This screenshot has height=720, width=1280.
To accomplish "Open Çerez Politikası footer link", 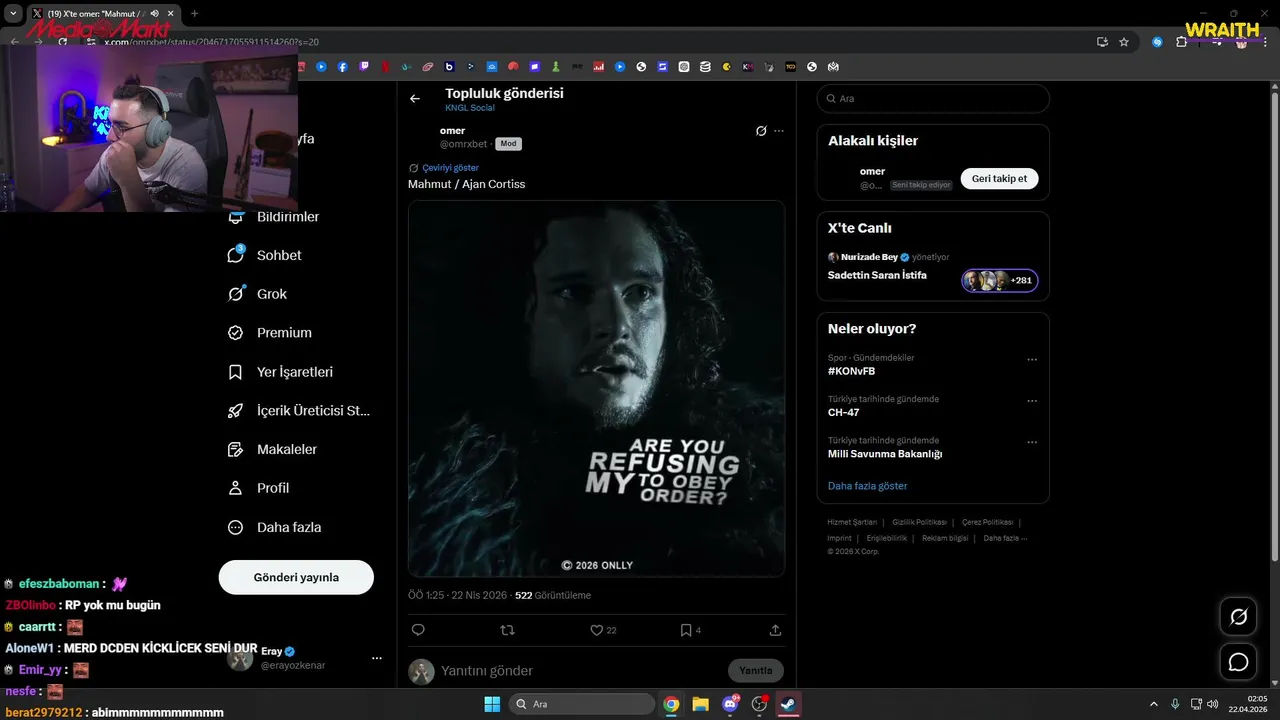I will click(x=987, y=522).
